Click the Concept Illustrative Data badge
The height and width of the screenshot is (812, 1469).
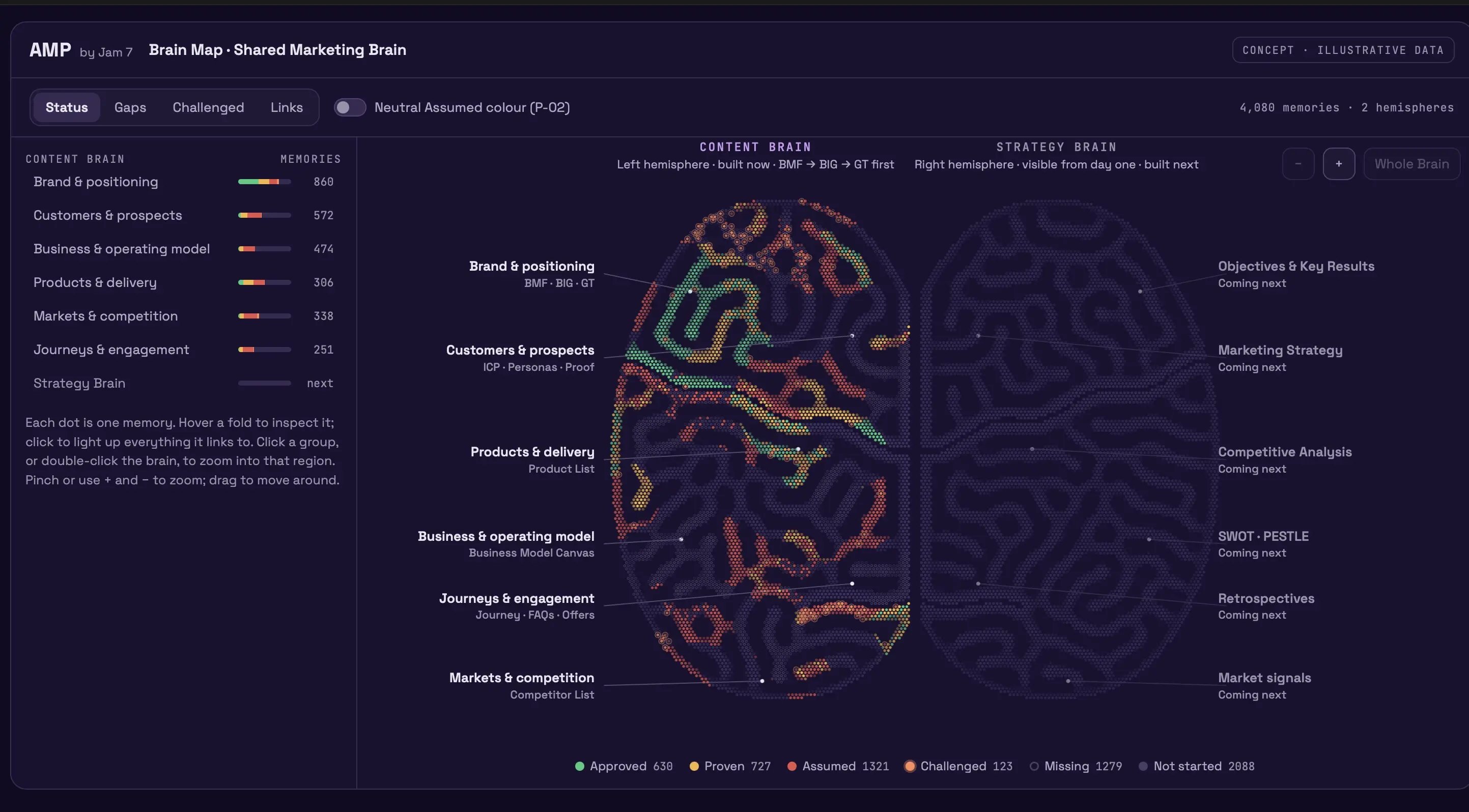tap(1343, 50)
